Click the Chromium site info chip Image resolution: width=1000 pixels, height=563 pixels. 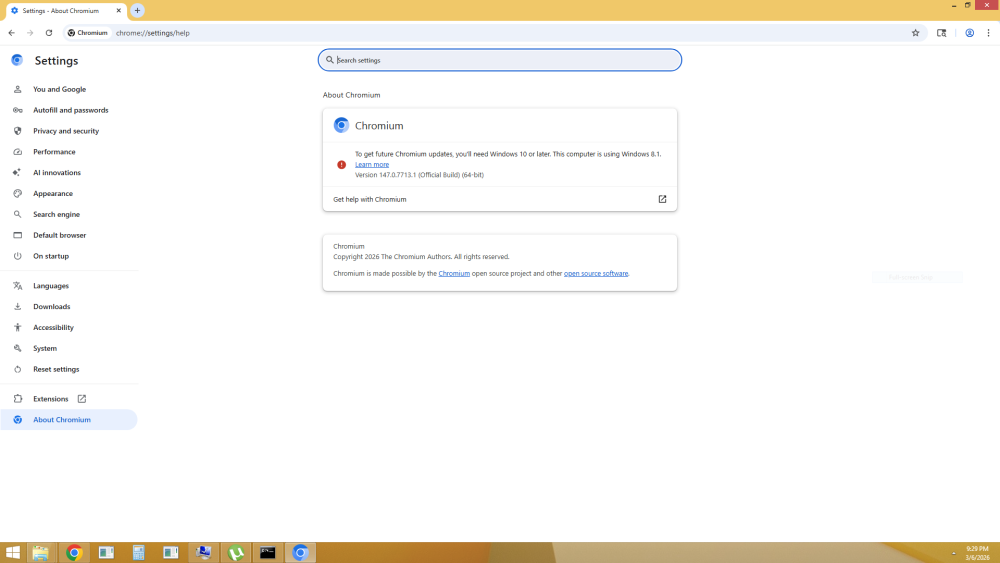tap(88, 33)
